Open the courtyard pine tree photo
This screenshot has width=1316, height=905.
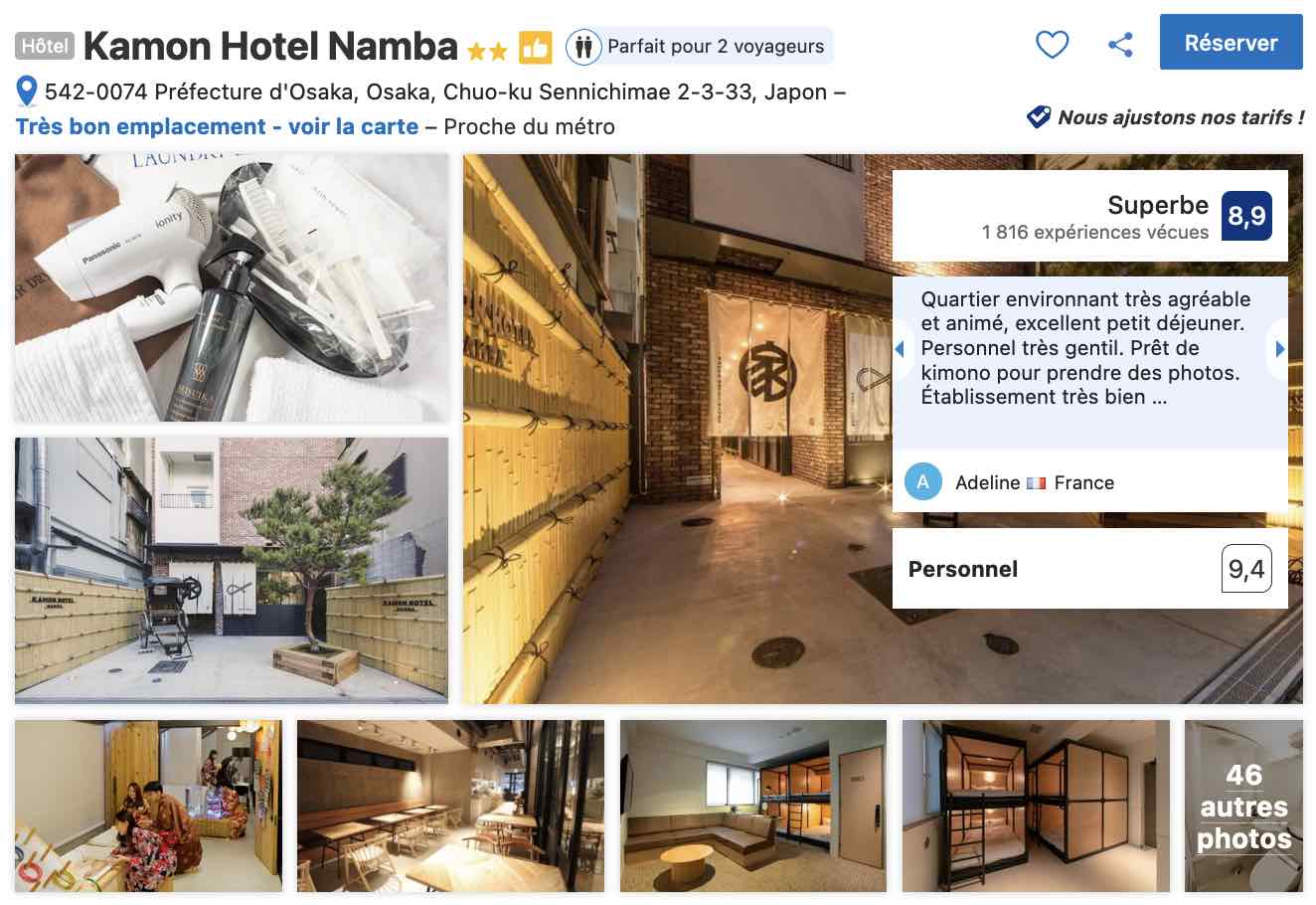tap(232, 571)
